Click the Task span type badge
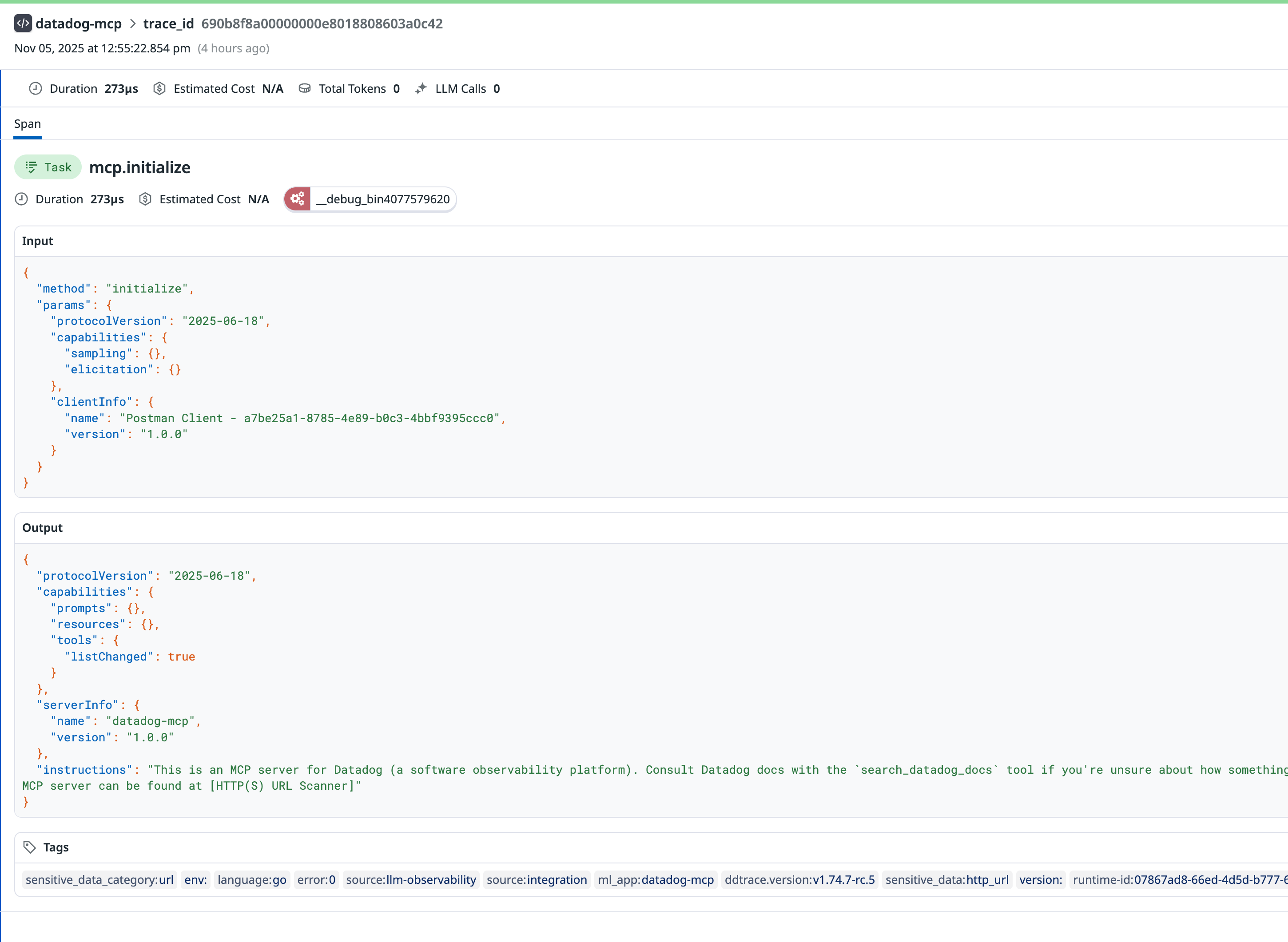Viewport: 1288px width, 942px height. [48, 167]
